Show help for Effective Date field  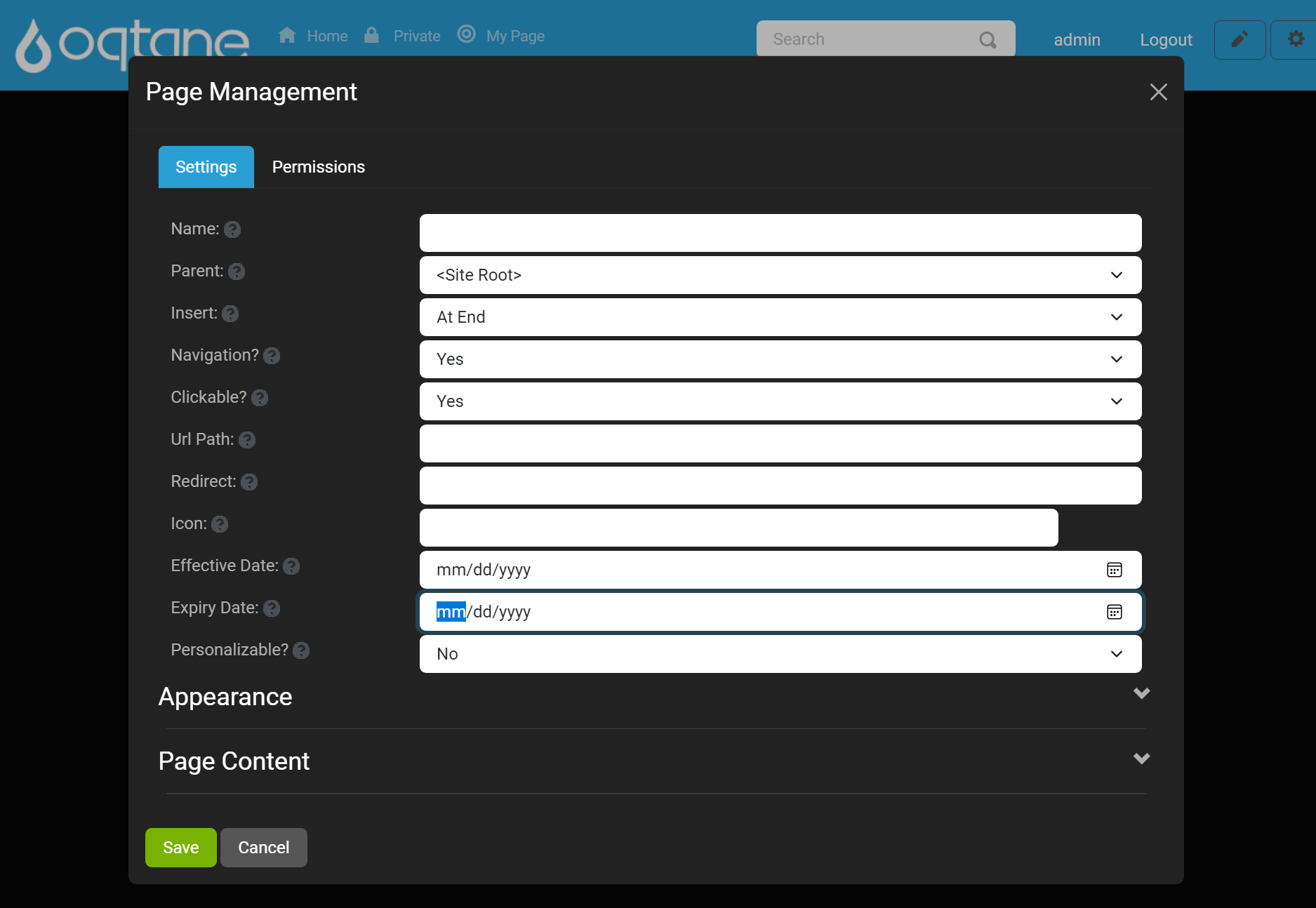click(x=291, y=566)
